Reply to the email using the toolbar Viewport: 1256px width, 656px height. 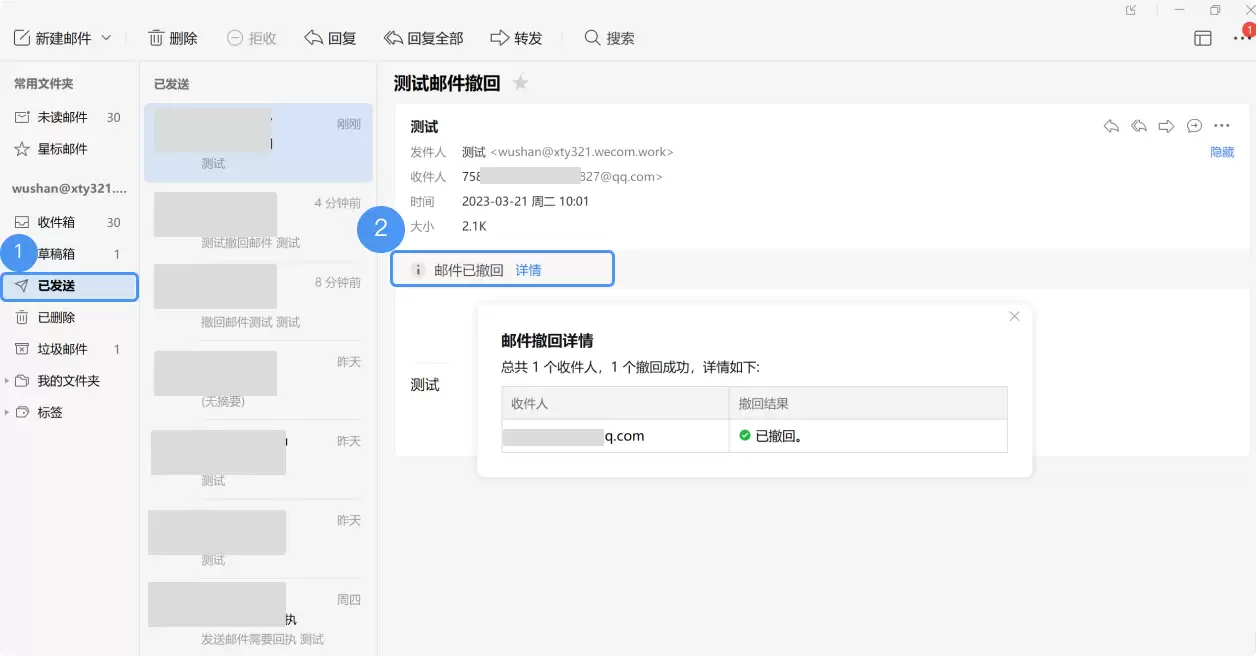click(330, 37)
